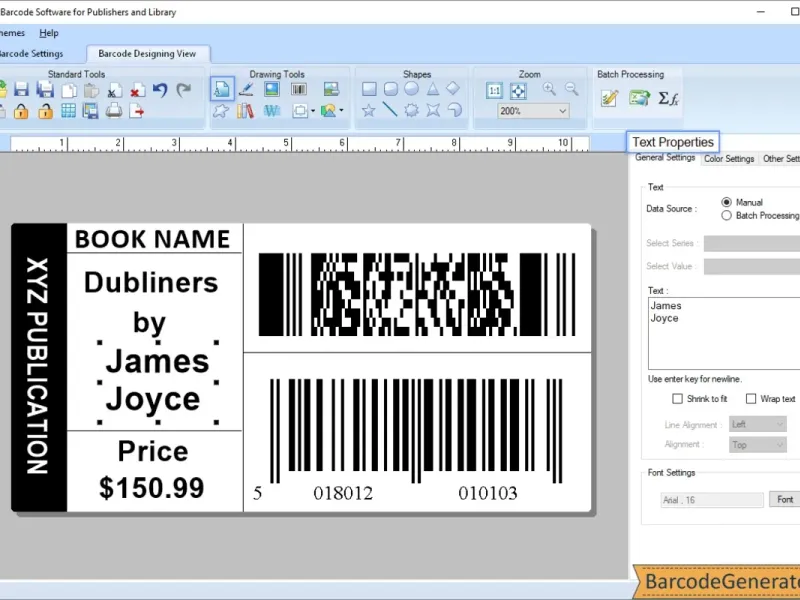This screenshot has width=800, height=600.
Task: Open the Select Value dropdown
Action: click(x=752, y=266)
